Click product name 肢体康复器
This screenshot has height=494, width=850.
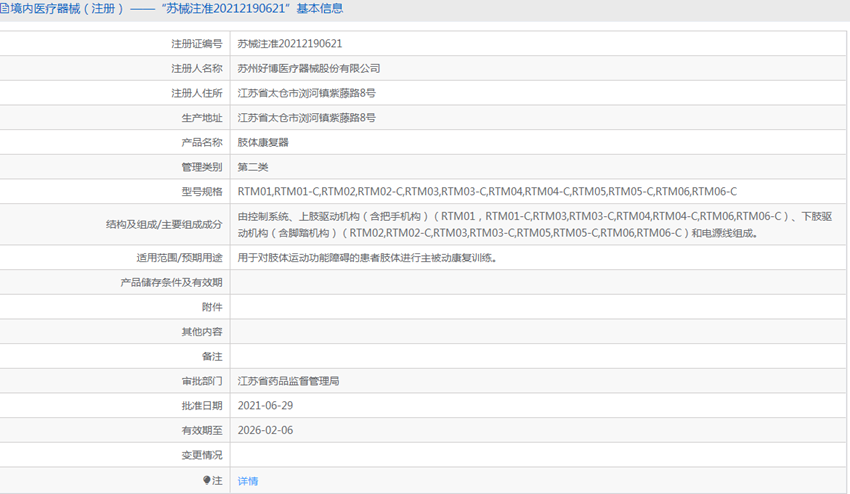(x=263, y=143)
